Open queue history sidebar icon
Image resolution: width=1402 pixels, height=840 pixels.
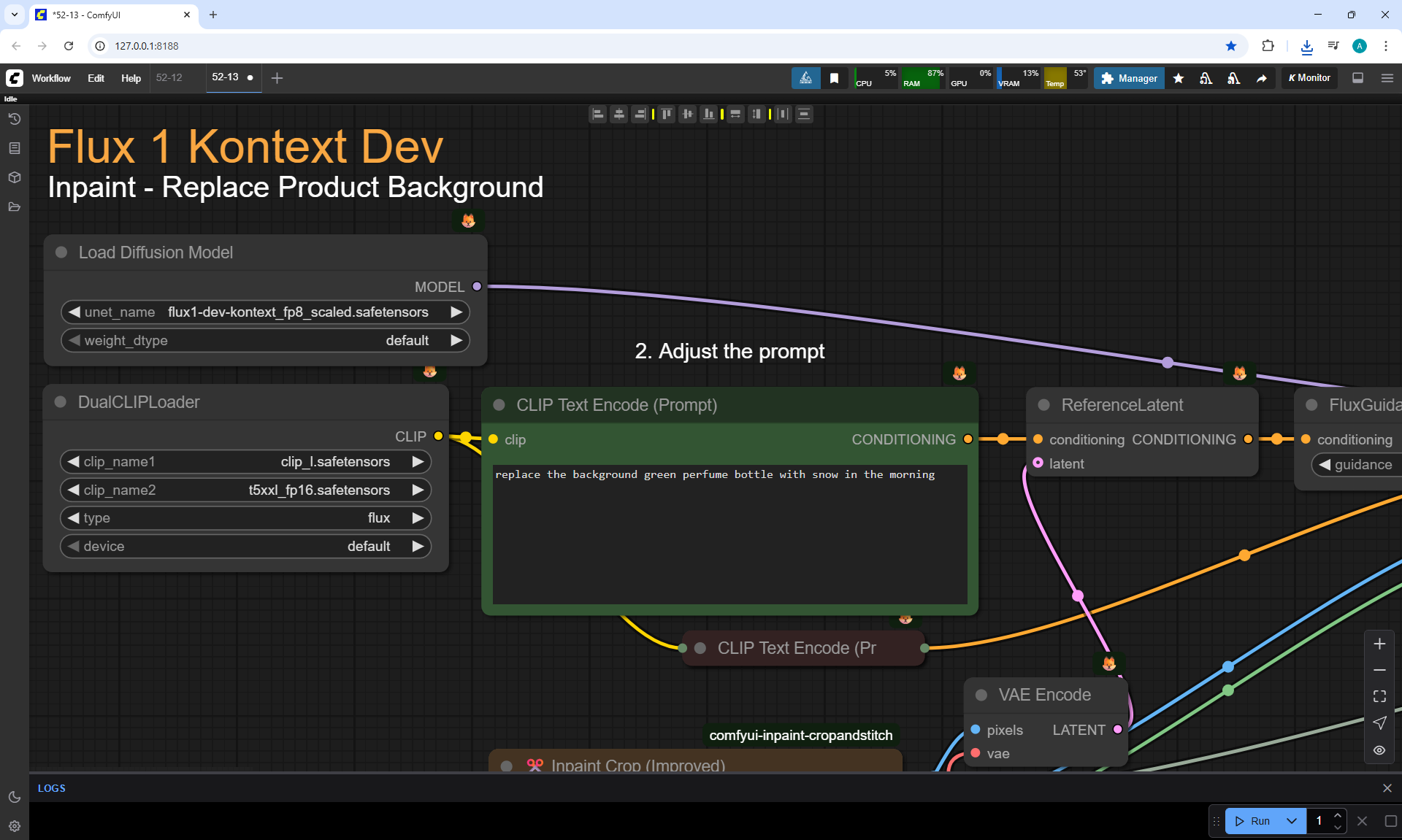(x=15, y=119)
